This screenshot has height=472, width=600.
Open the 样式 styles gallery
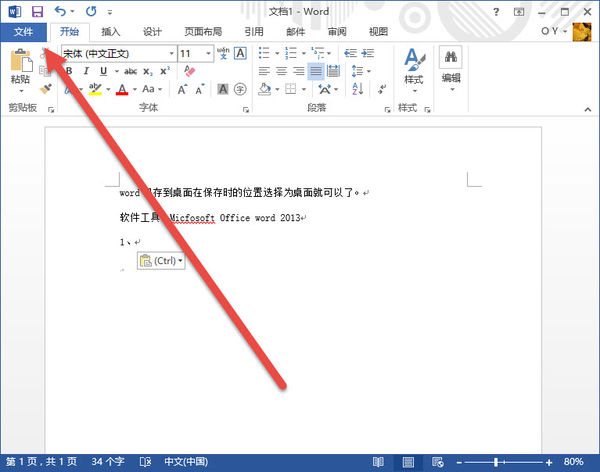[x=414, y=71]
